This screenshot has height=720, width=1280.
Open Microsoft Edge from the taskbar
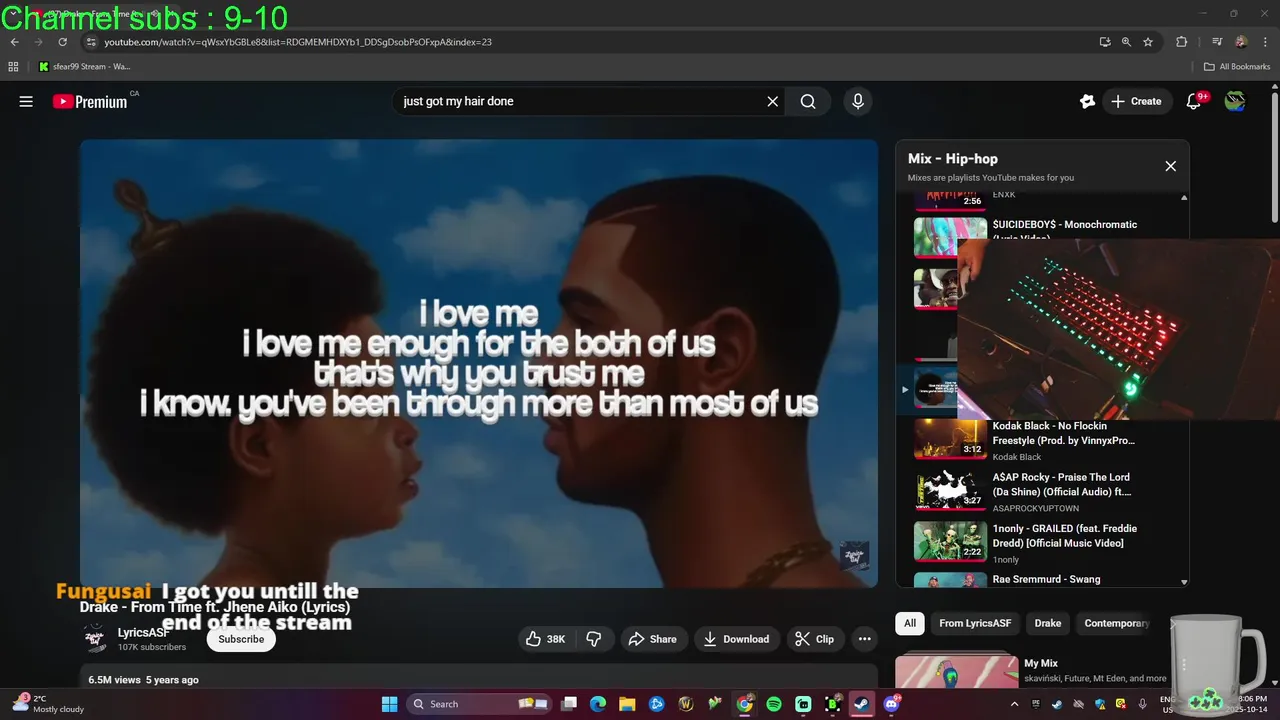pyautogui.click(x=598, y=704)
